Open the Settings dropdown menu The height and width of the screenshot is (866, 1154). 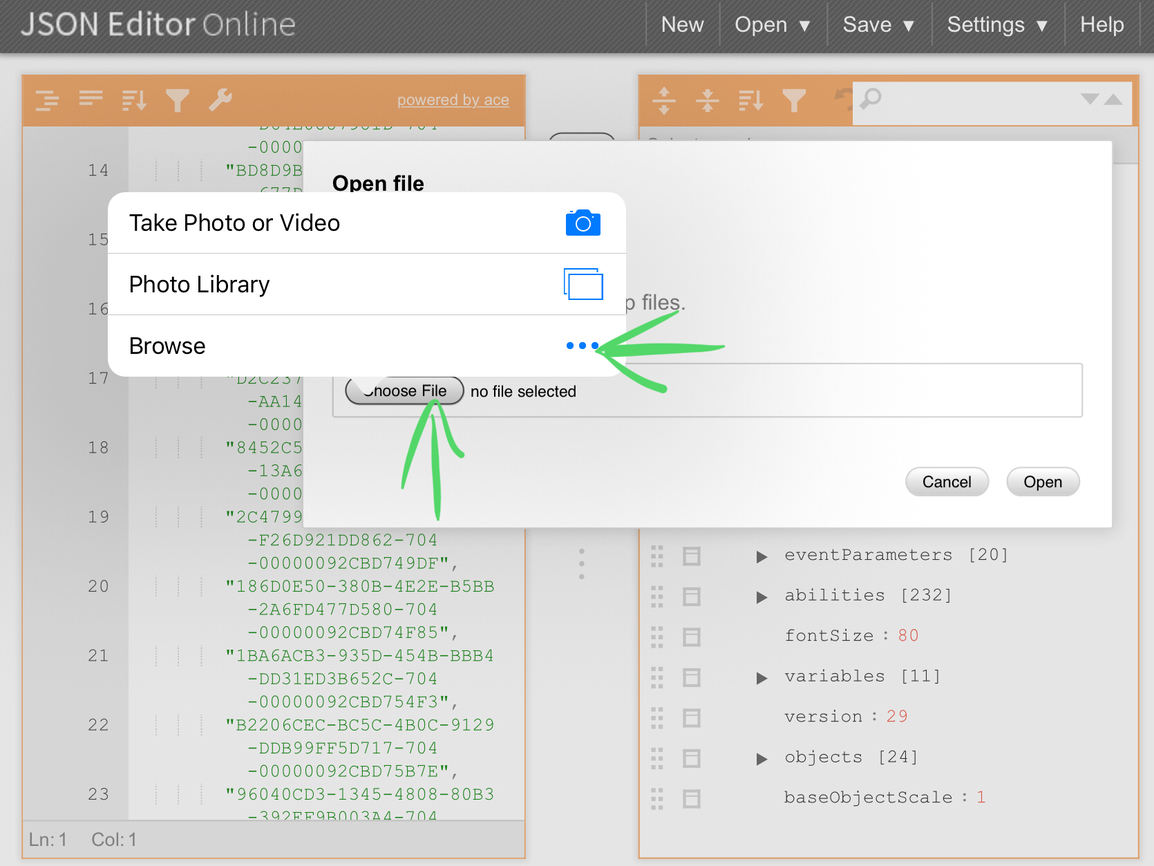coord(997,25)
